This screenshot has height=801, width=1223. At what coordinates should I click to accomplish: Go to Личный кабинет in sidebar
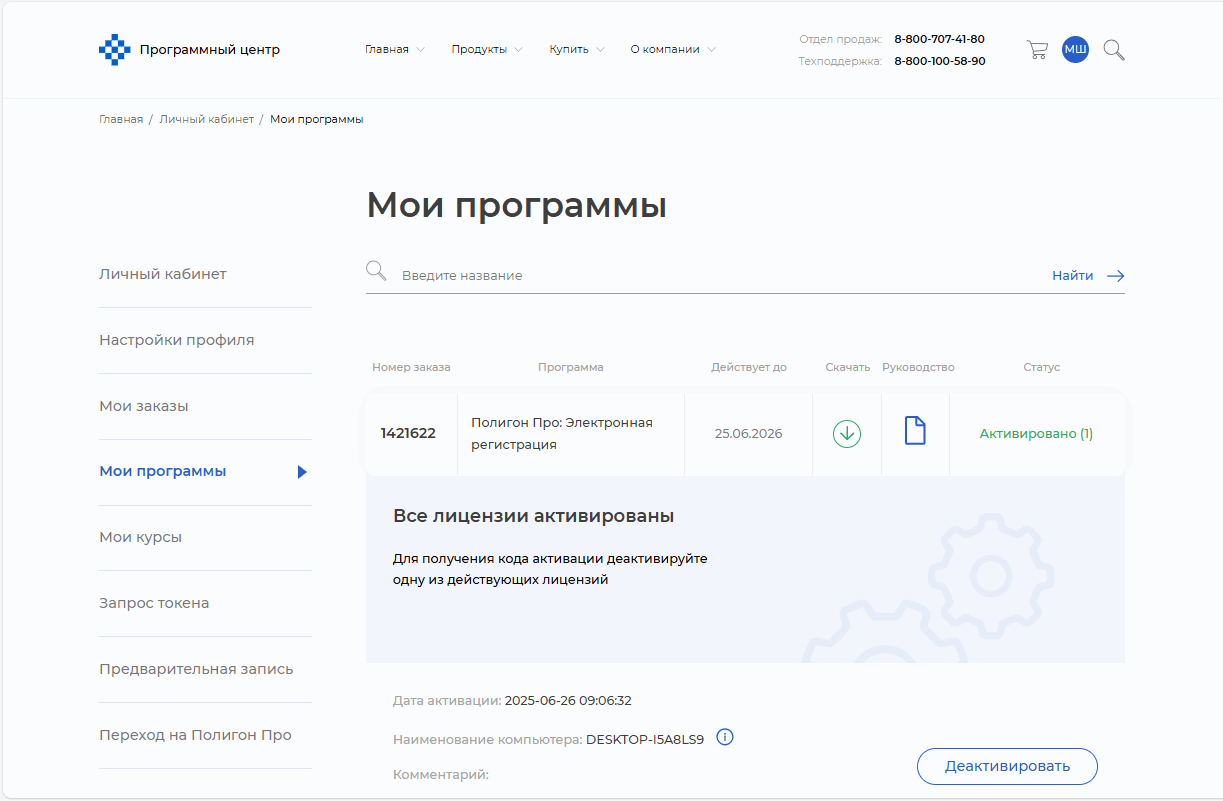coord(163,274)
